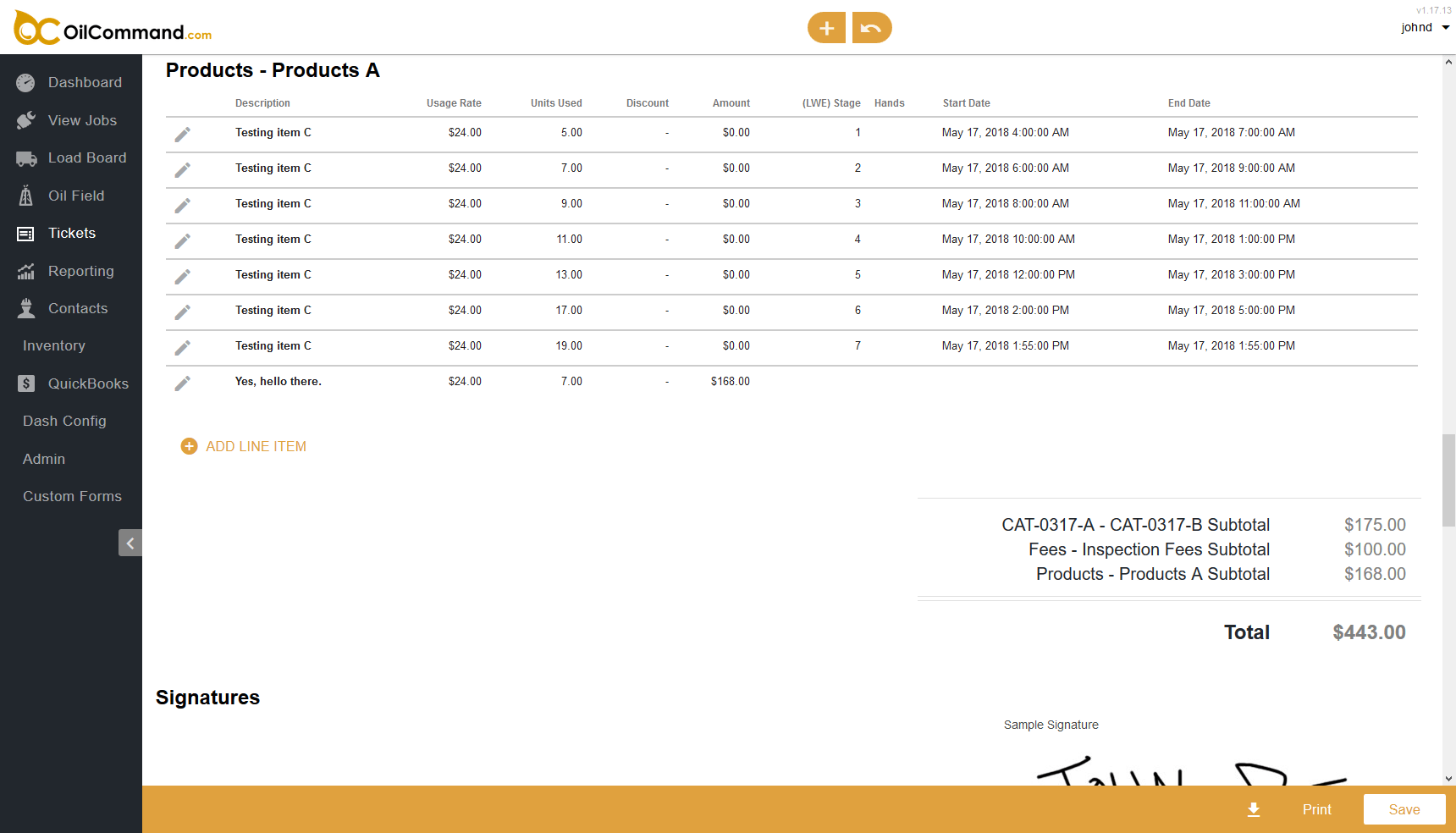Open Custom Forms in the sidebar
The image size is (1456, 833).
coord(71,496)
